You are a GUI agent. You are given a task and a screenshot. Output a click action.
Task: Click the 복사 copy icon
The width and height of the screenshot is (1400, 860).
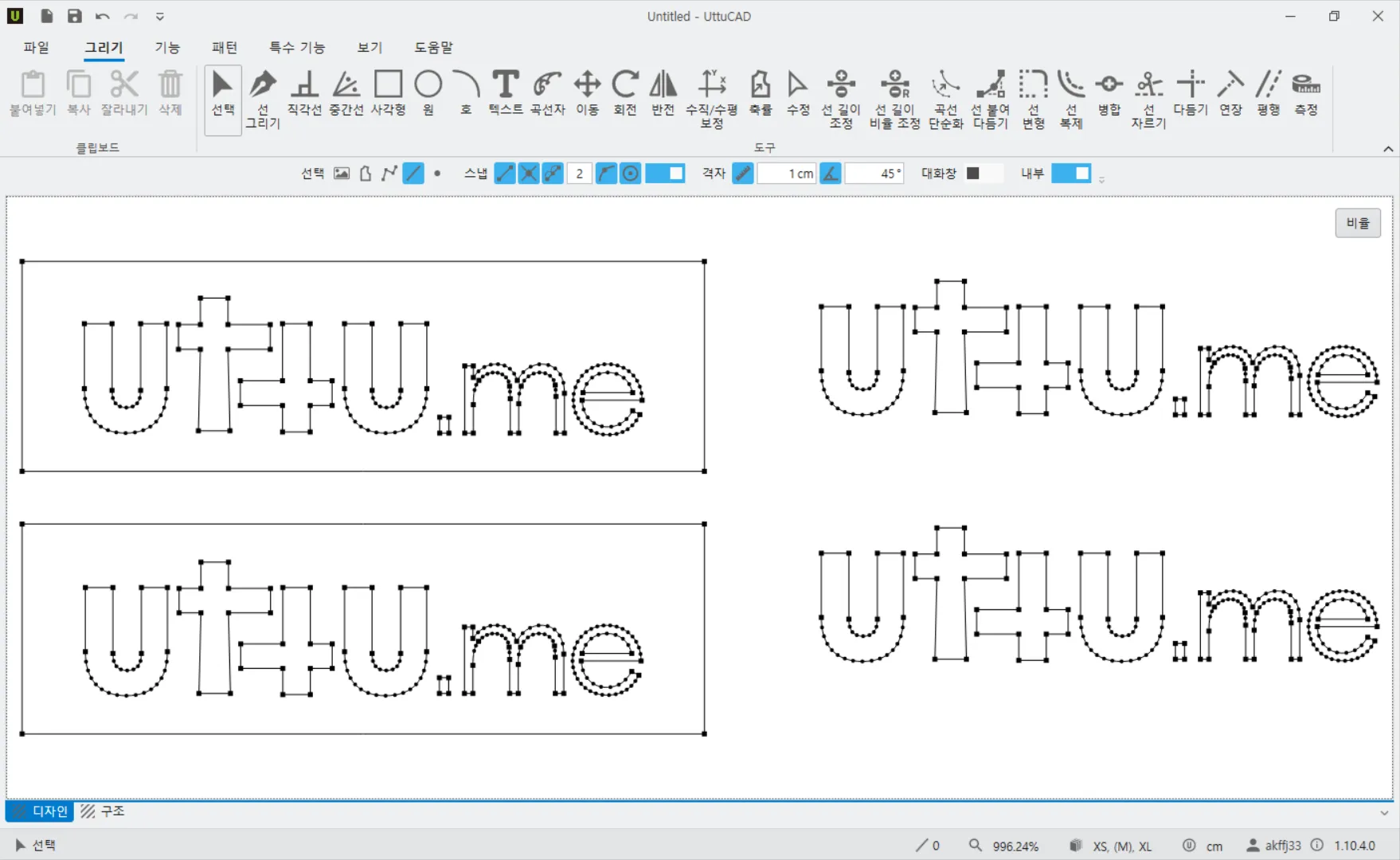79,94
